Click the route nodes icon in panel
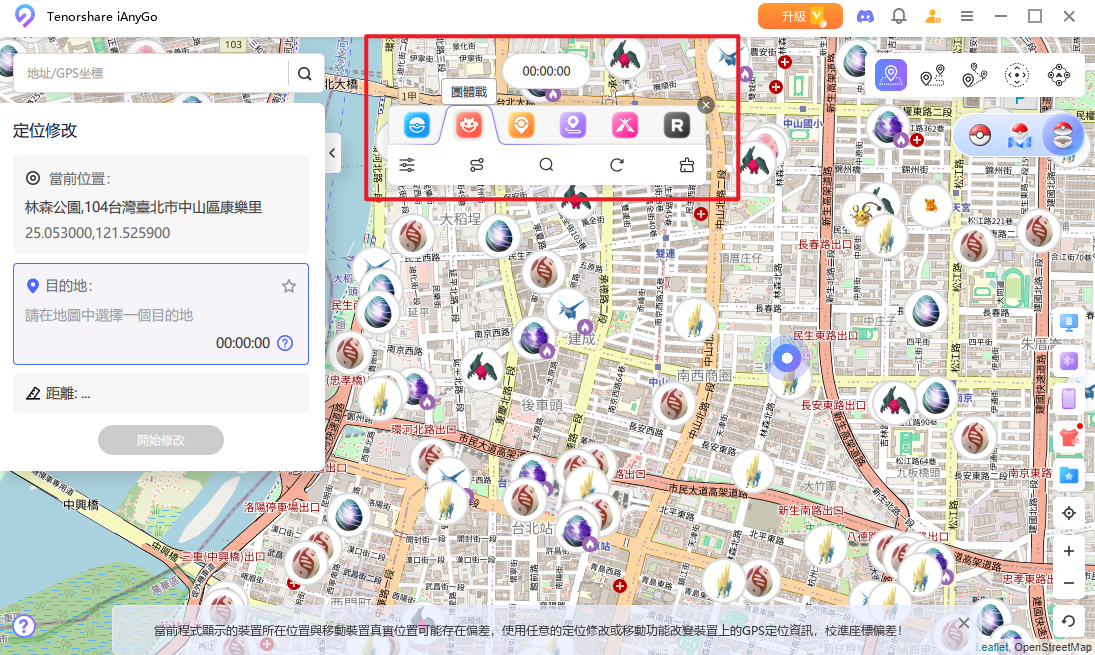 [477, 165]
